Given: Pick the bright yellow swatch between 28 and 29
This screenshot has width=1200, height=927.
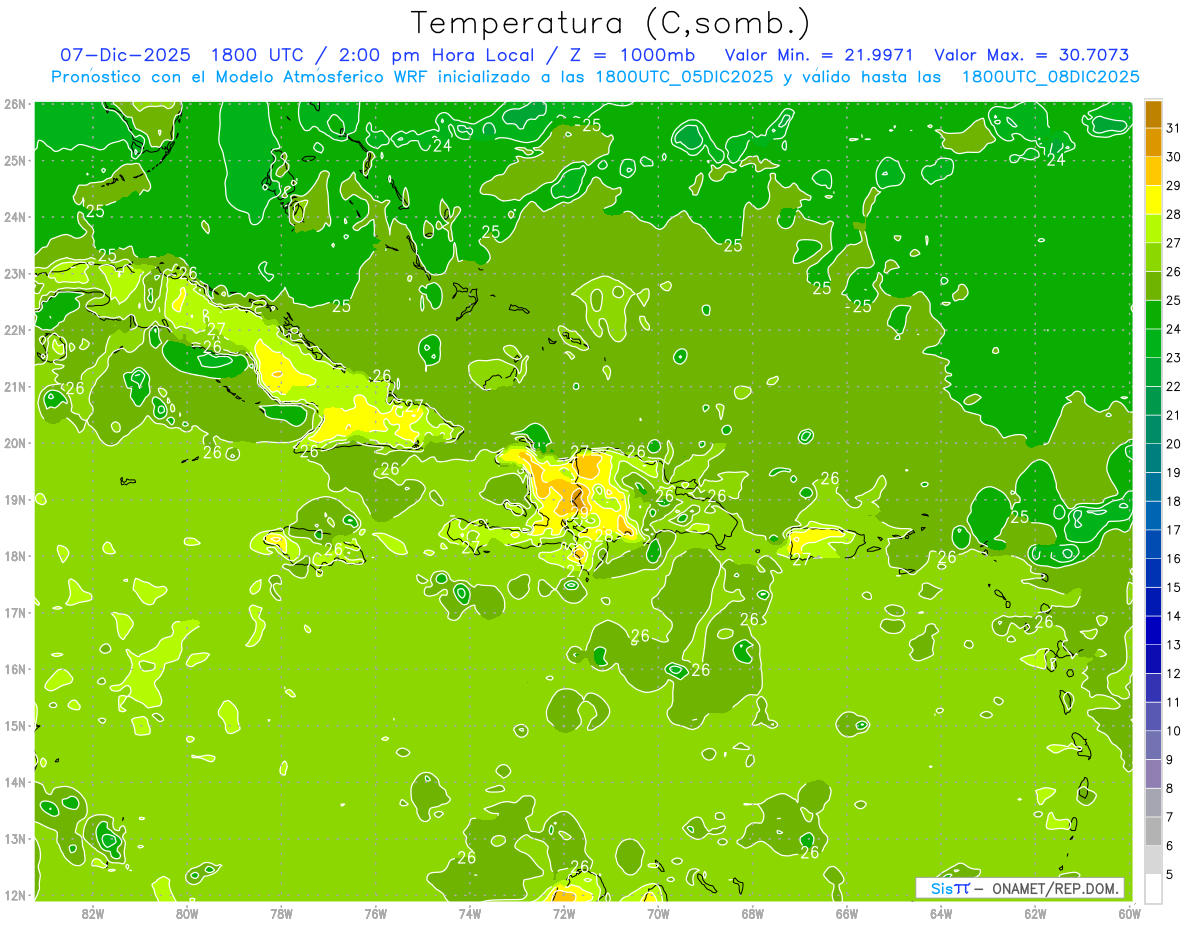Looking at the screenshot, I should (x=1153, y=200).
